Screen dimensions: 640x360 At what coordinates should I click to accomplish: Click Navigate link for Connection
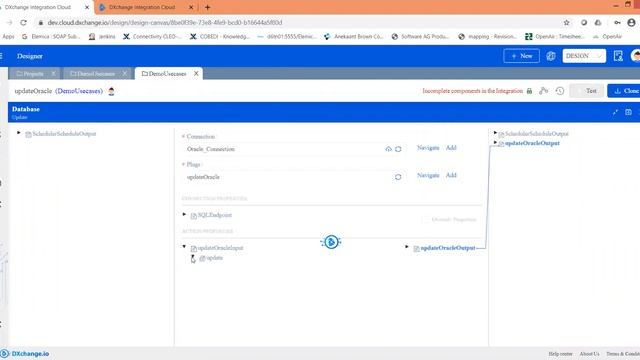[428, 148]
